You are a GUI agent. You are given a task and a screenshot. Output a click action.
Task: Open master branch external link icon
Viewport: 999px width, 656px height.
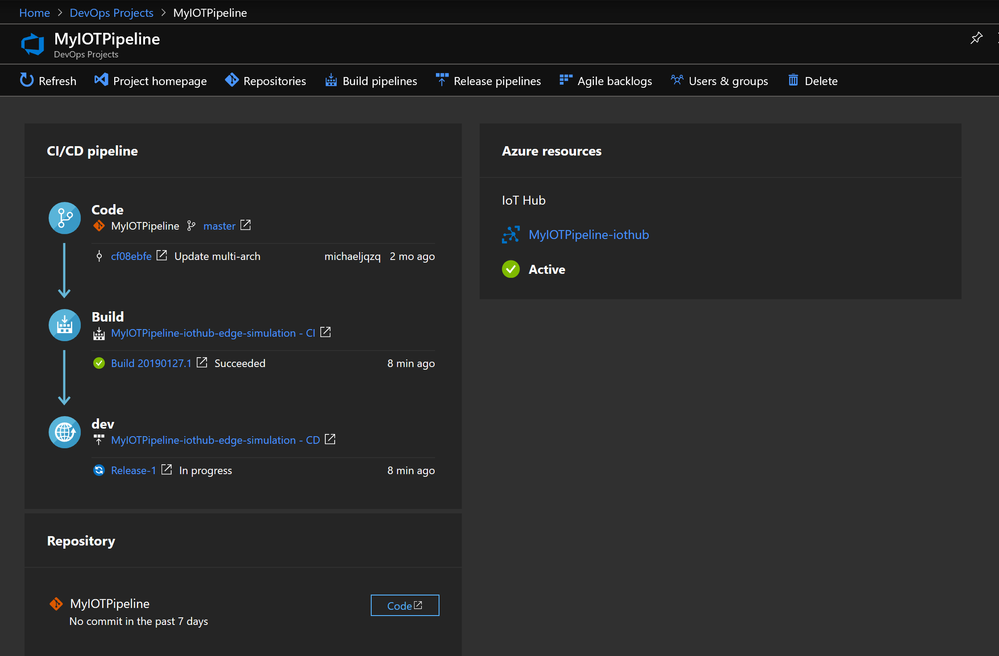(x=245, y=225)
